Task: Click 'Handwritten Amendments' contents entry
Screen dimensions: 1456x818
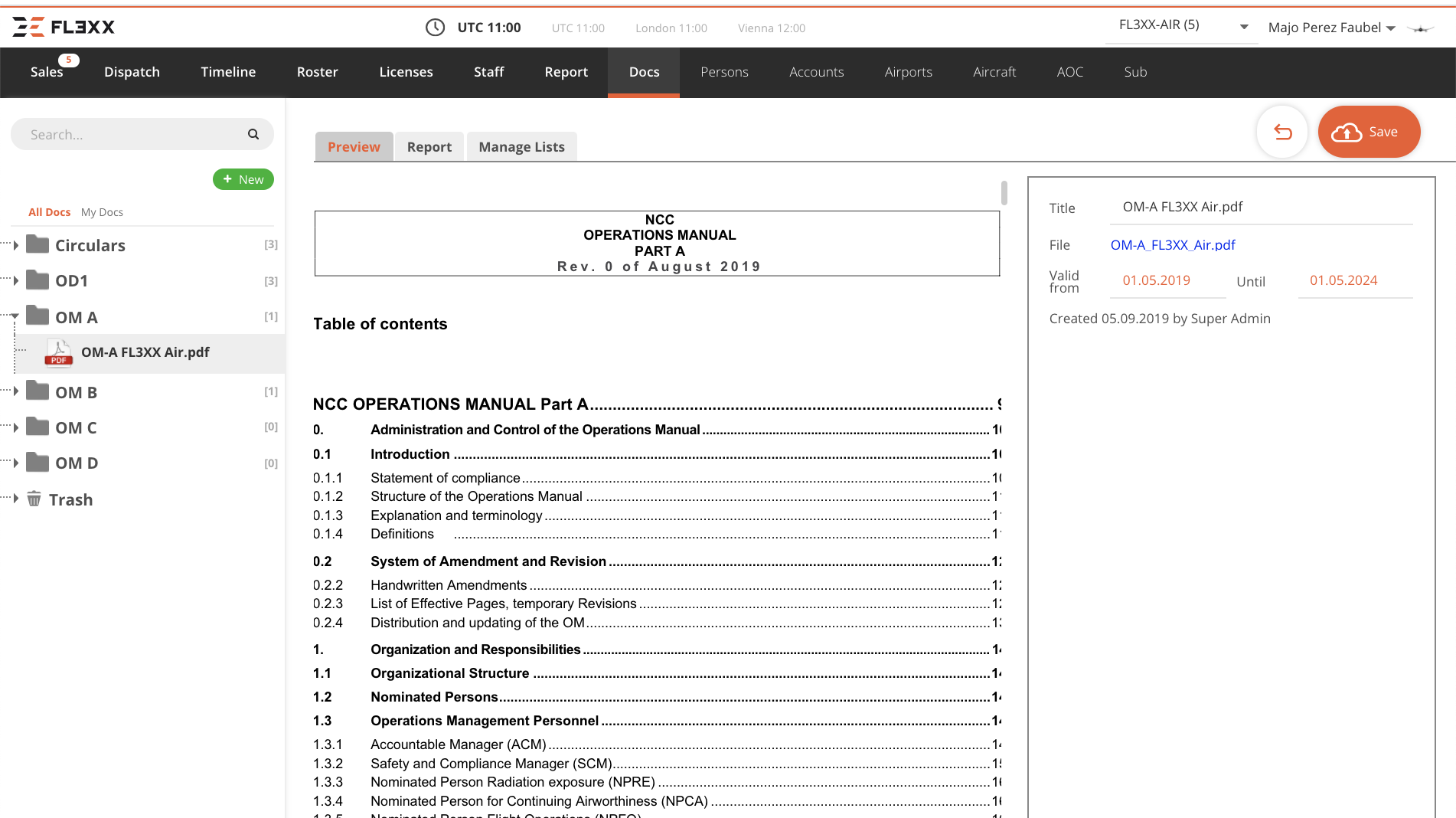Action: click(x=449, y=585)
